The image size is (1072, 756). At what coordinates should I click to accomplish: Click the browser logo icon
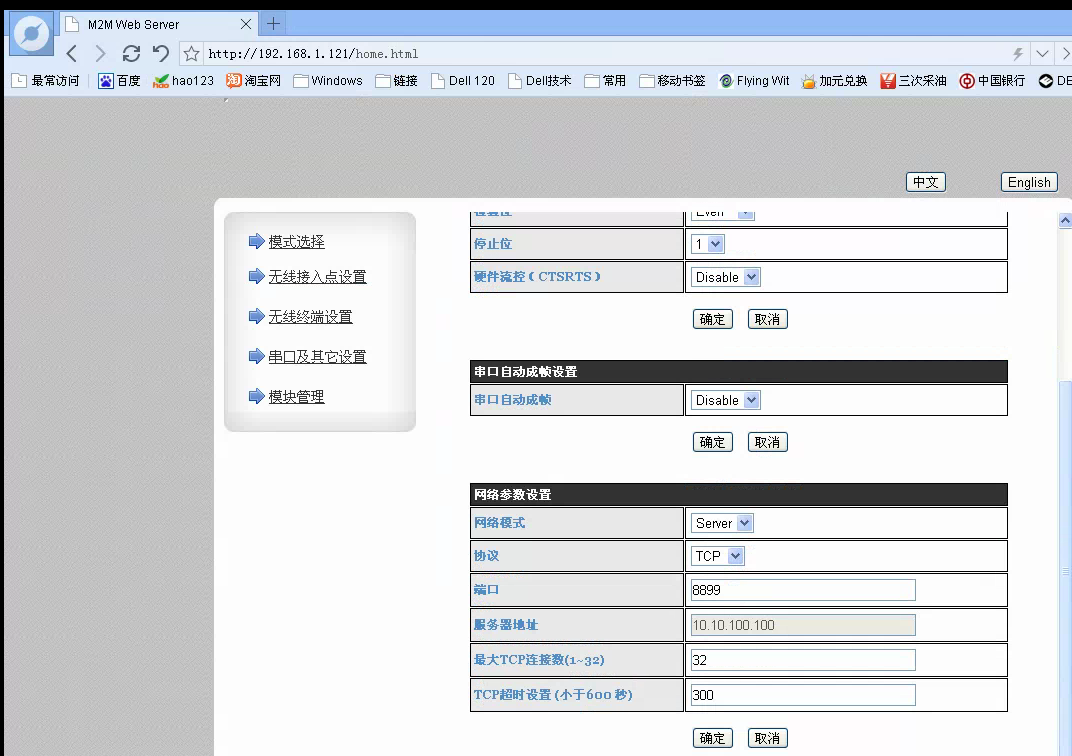tap(31, 33)
